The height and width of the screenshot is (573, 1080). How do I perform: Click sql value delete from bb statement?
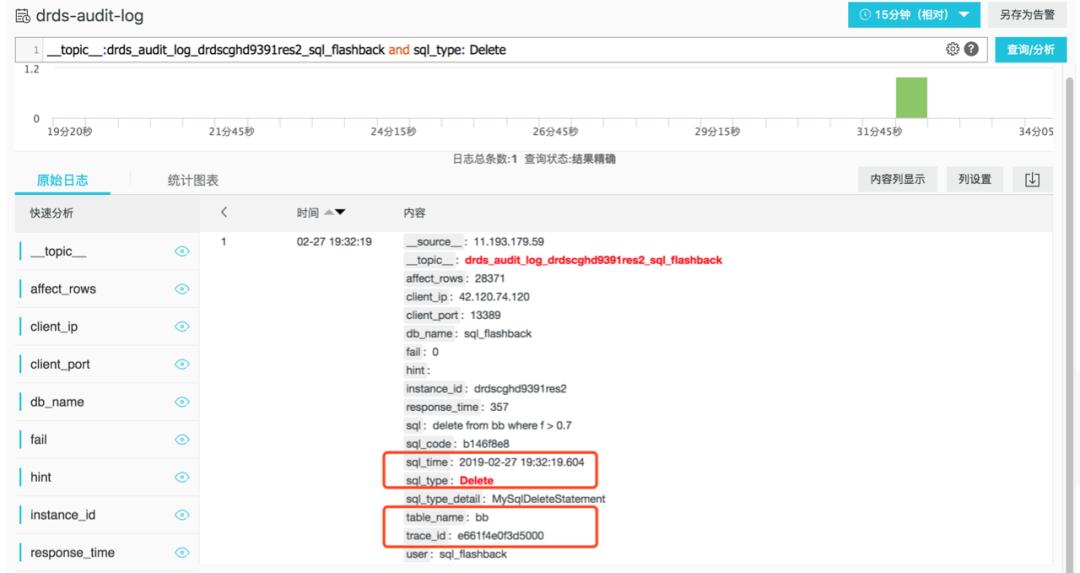point(502,426)
